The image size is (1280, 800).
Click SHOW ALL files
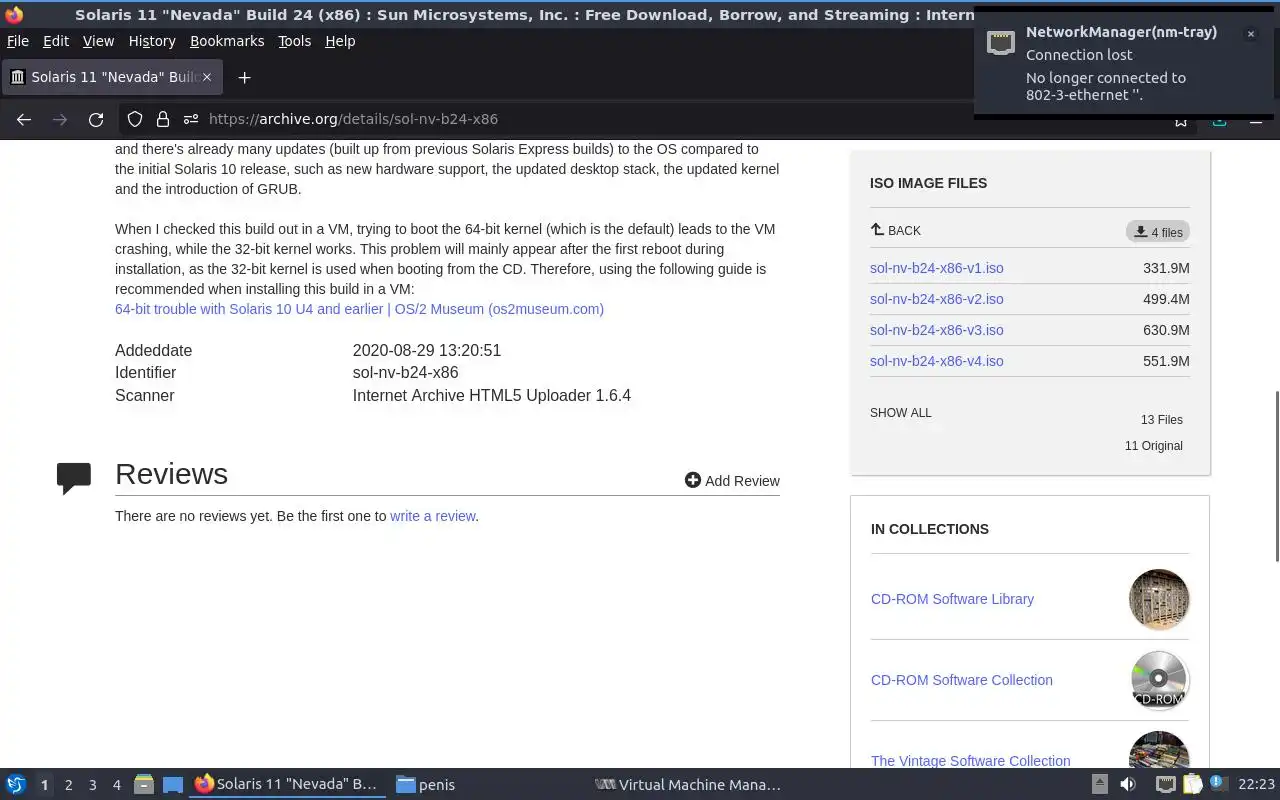point(900,413)
